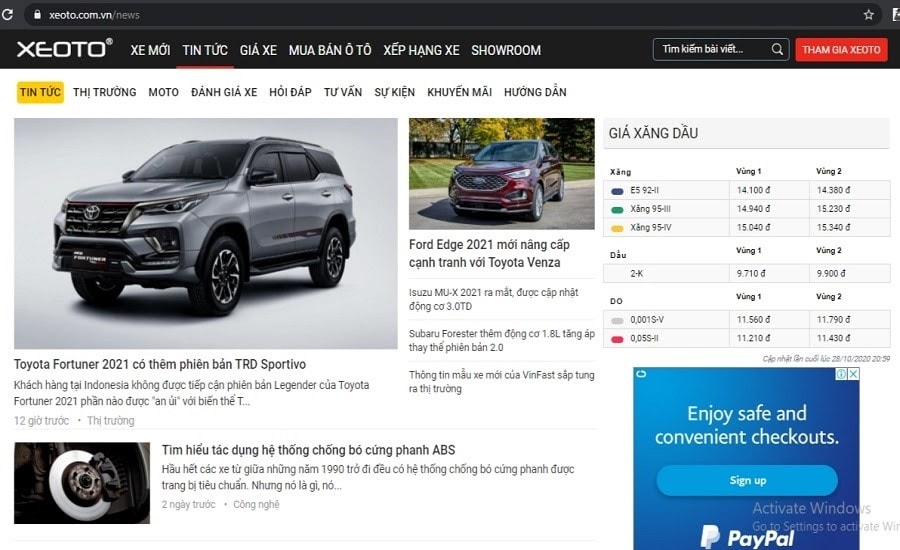Switch to the MOTO tab
The height and width of the screenshot is (550, 900).
point(164,92)
